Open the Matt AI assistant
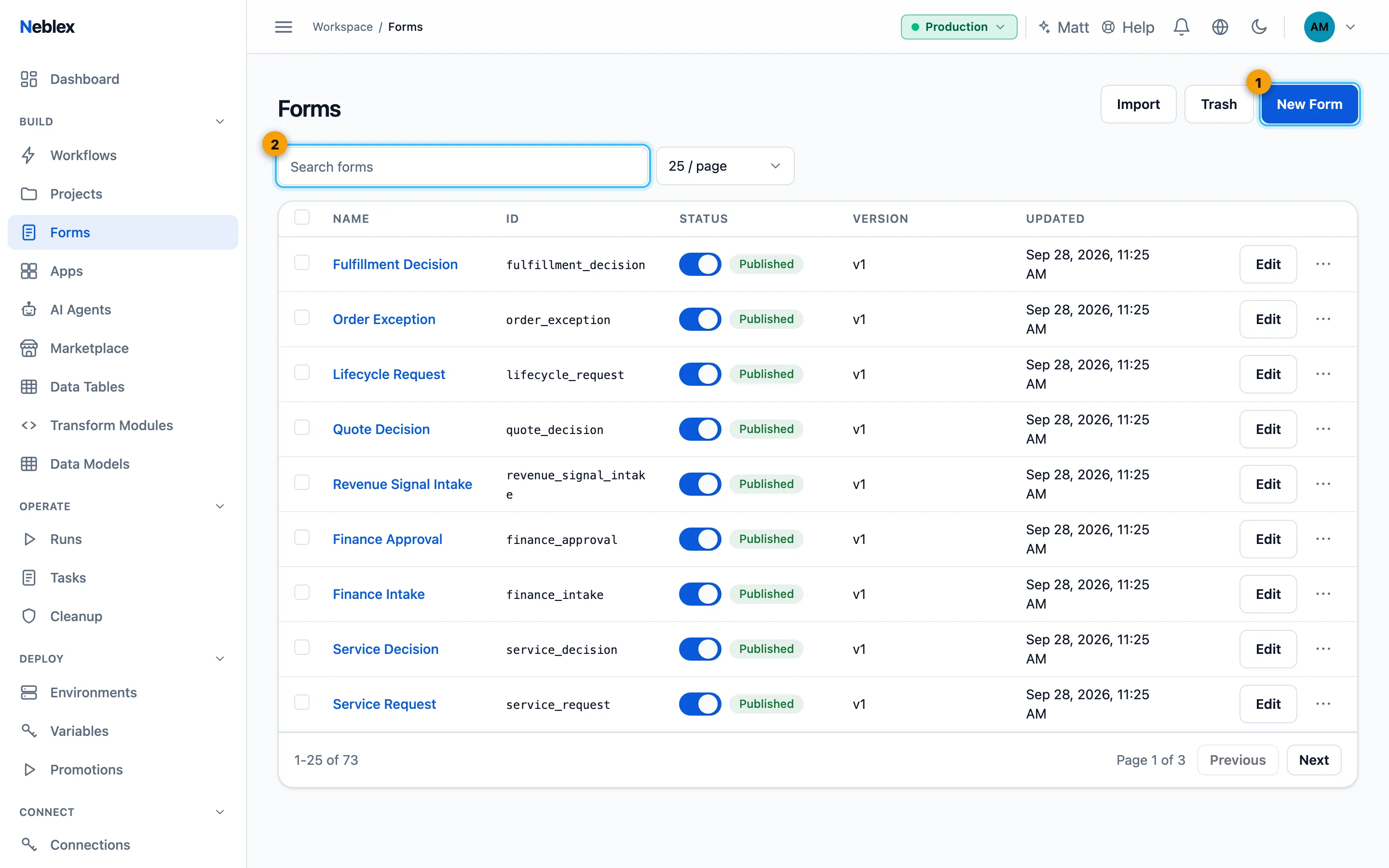Viewport: 1389px width, 868px height. (x=1063, y=27)
